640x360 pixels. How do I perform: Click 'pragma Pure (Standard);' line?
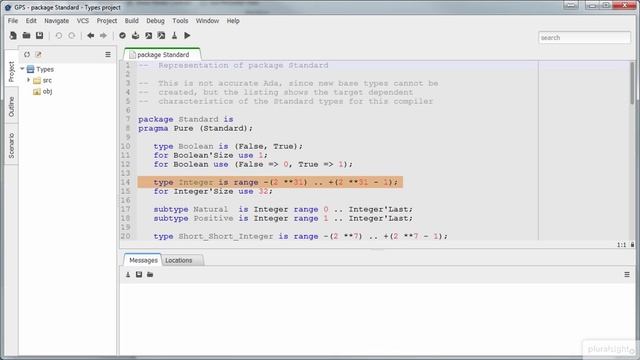pyautogui.click(x=195, y=128)
